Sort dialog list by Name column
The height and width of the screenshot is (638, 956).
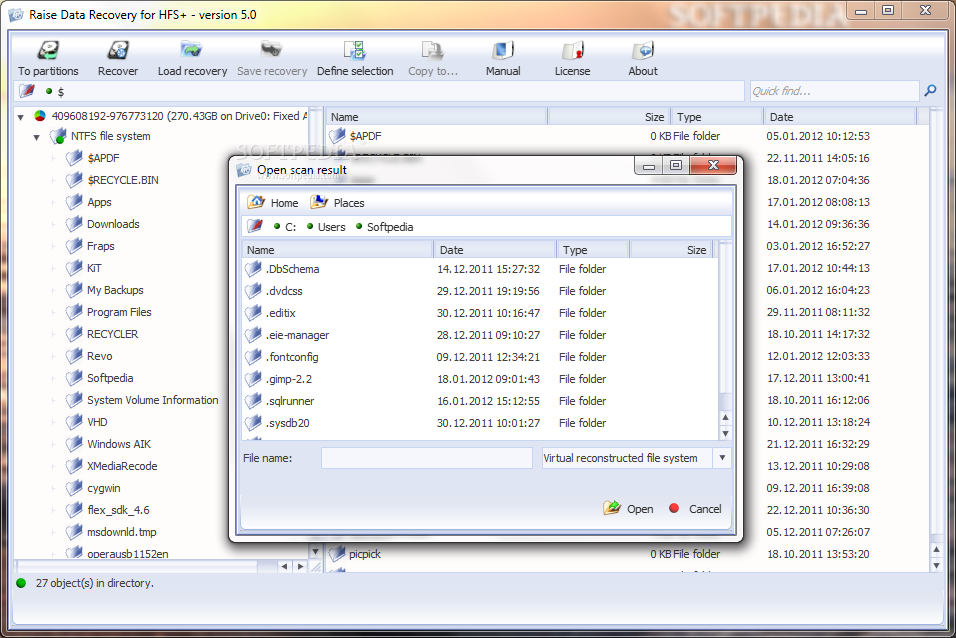337,249
